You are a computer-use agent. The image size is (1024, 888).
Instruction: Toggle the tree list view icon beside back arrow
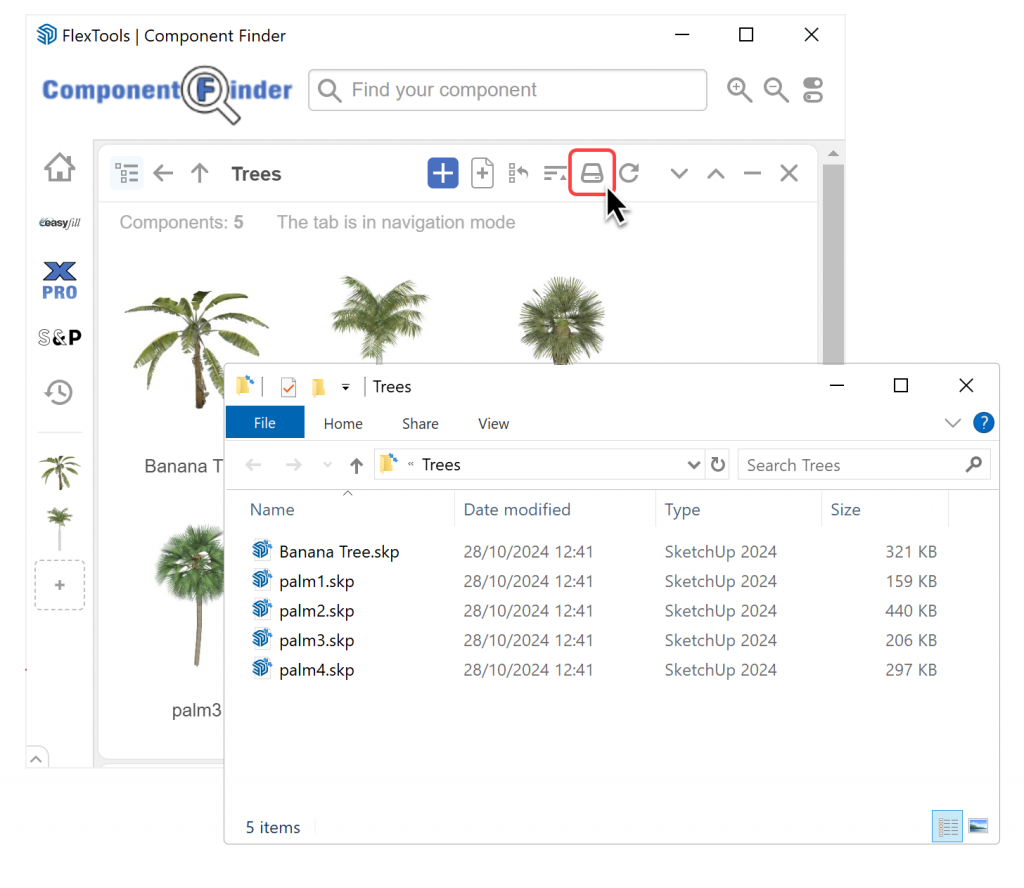(127, 174)
